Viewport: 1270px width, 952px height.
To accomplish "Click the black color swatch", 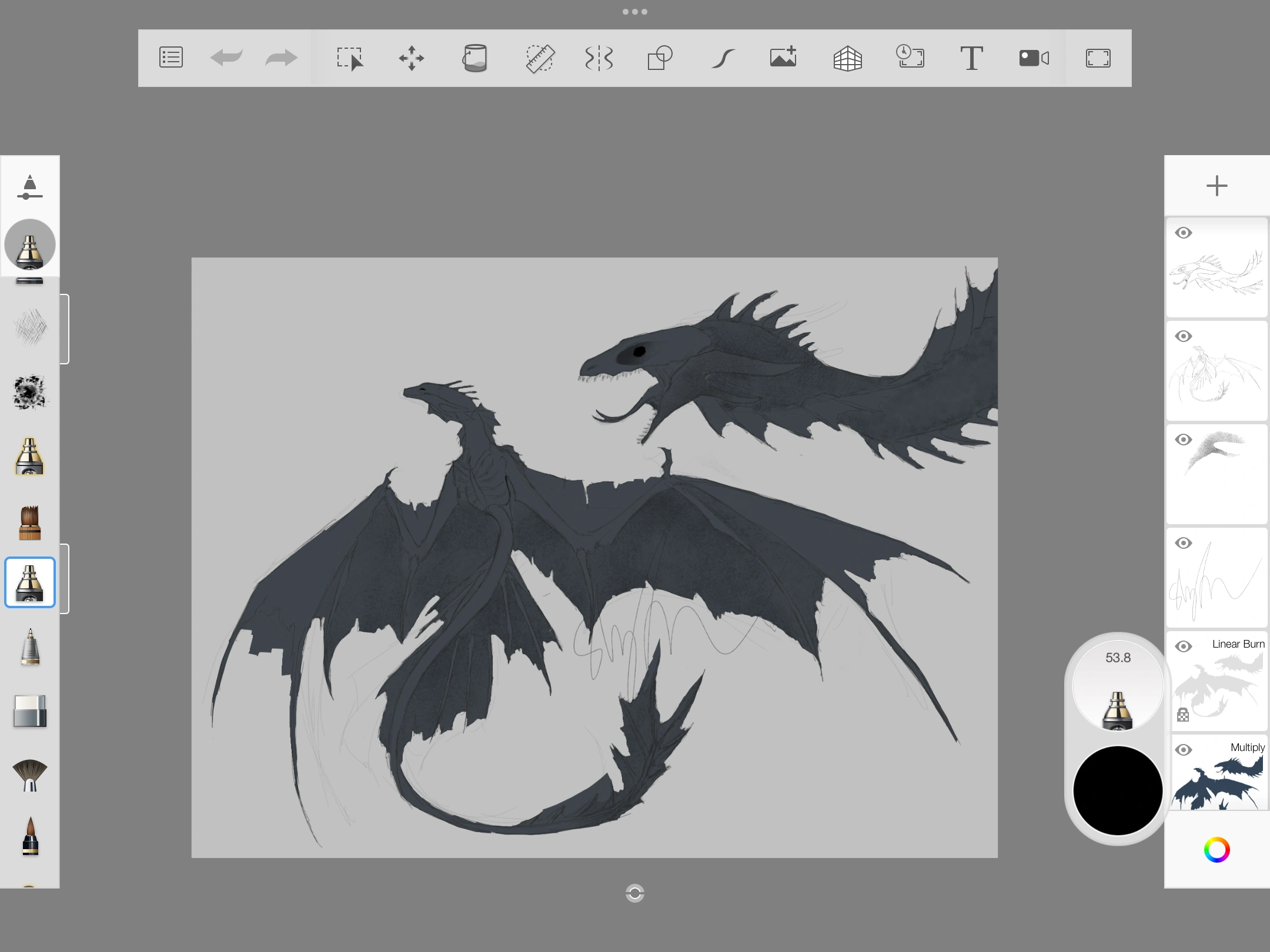I will click(x=1118, y=790).
